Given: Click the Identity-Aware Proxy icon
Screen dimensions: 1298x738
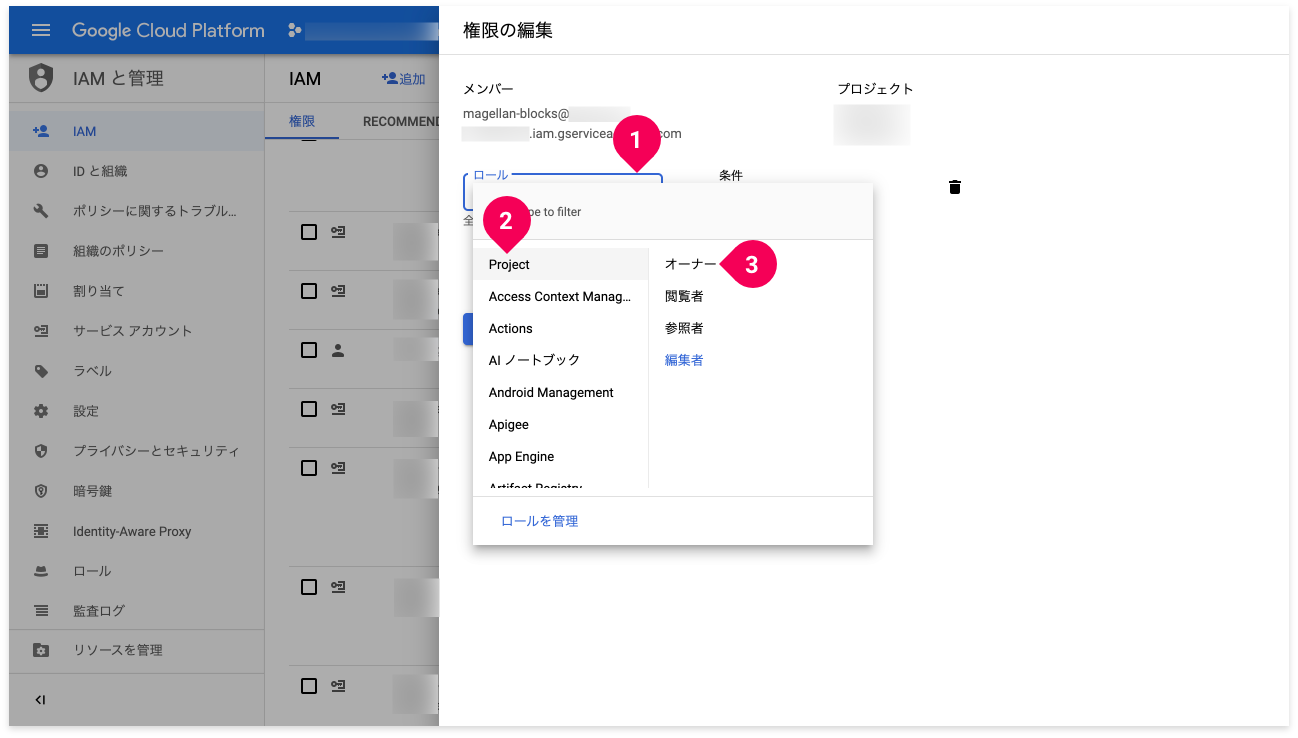Looking at the screenshot, I should coord(41,531).
